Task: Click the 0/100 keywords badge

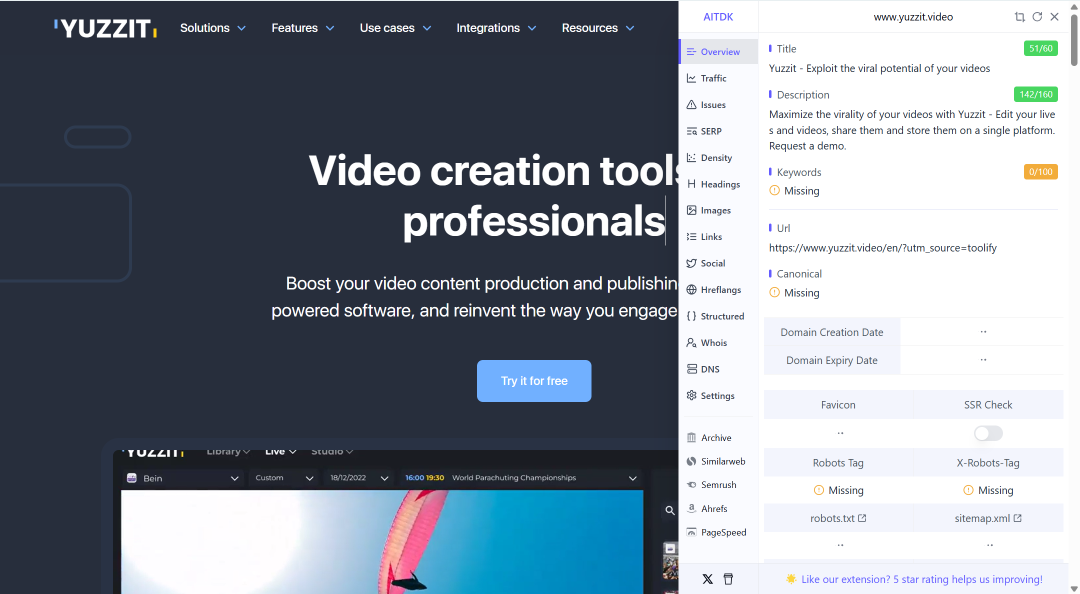Action: pos(1040,172)
